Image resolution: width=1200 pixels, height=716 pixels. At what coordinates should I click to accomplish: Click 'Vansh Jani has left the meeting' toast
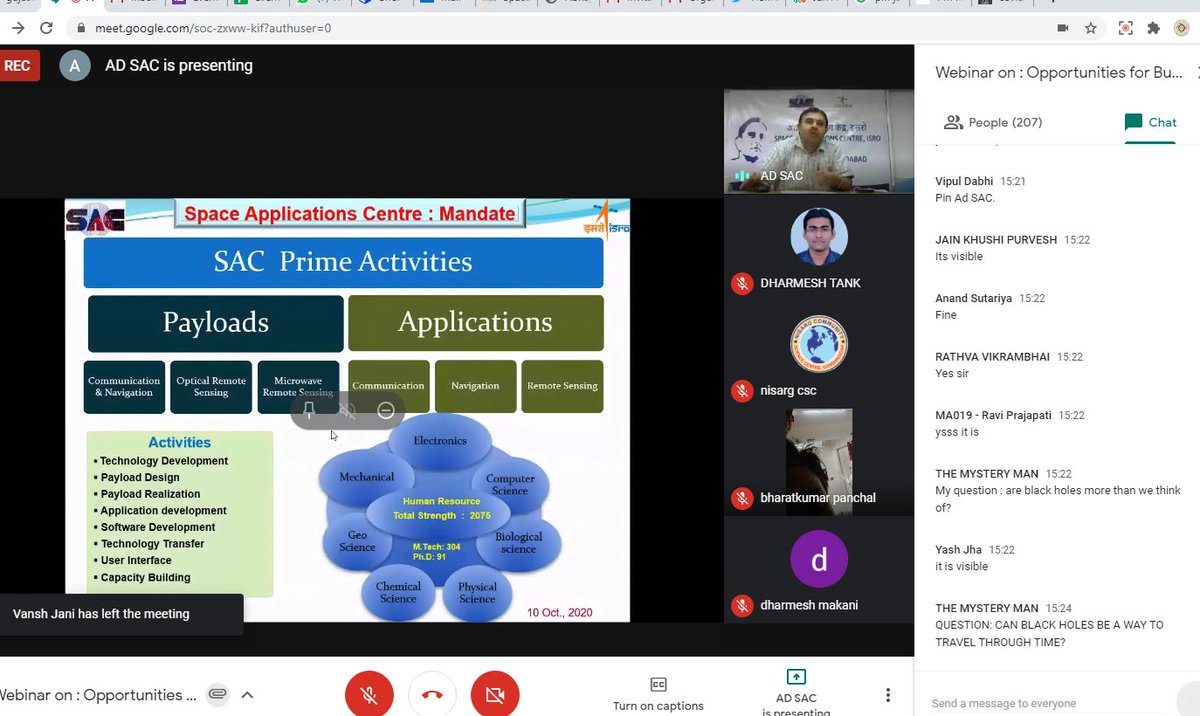click(x=121, y=614)
